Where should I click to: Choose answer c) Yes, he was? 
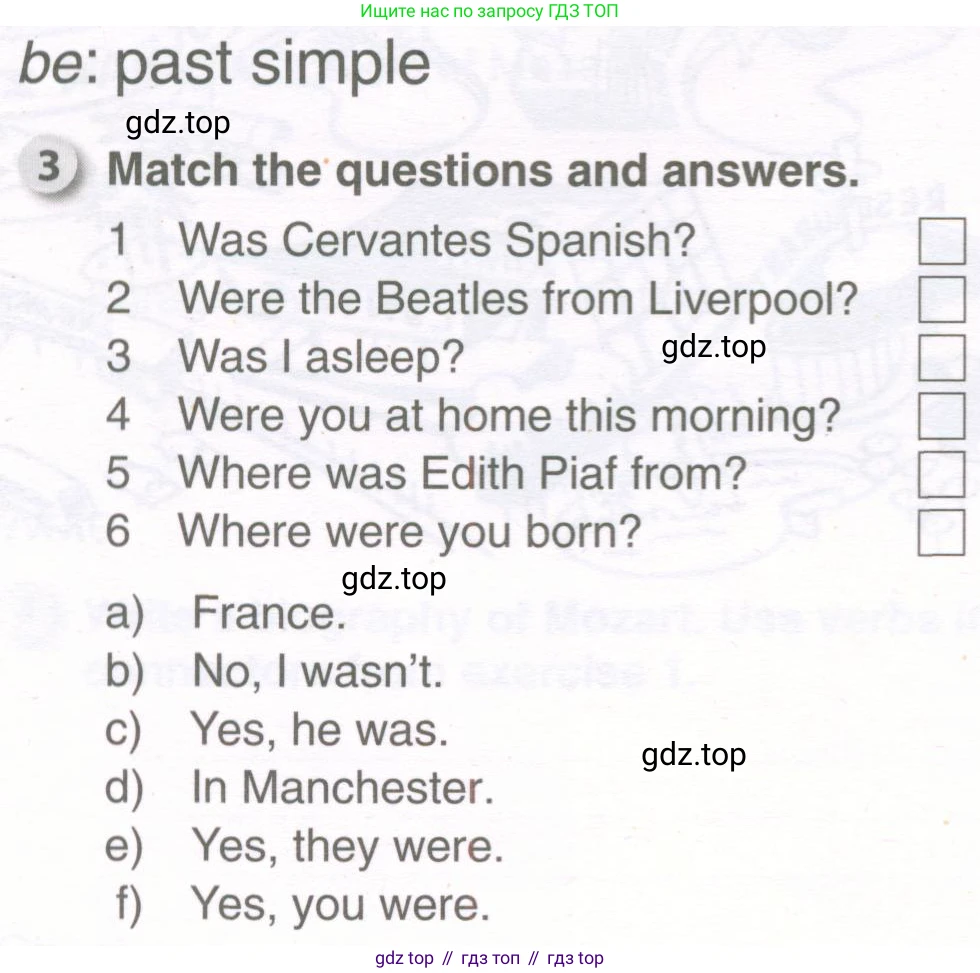[276, 729]
